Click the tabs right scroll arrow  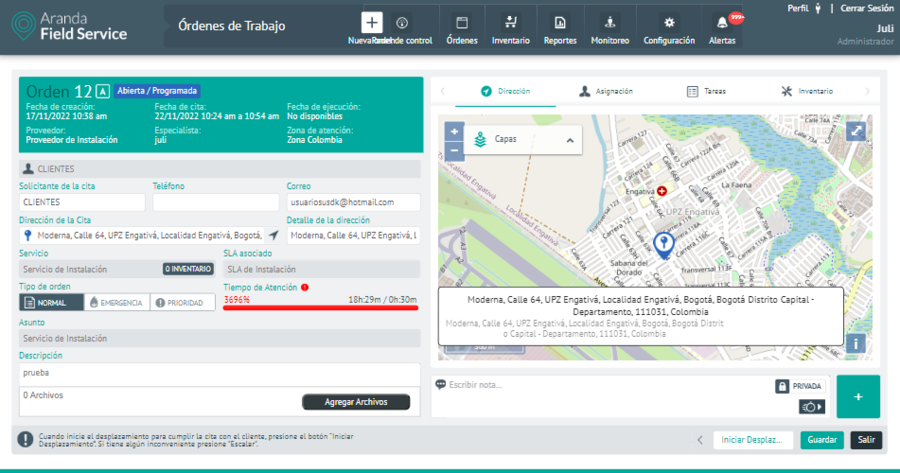click(867, 91)
